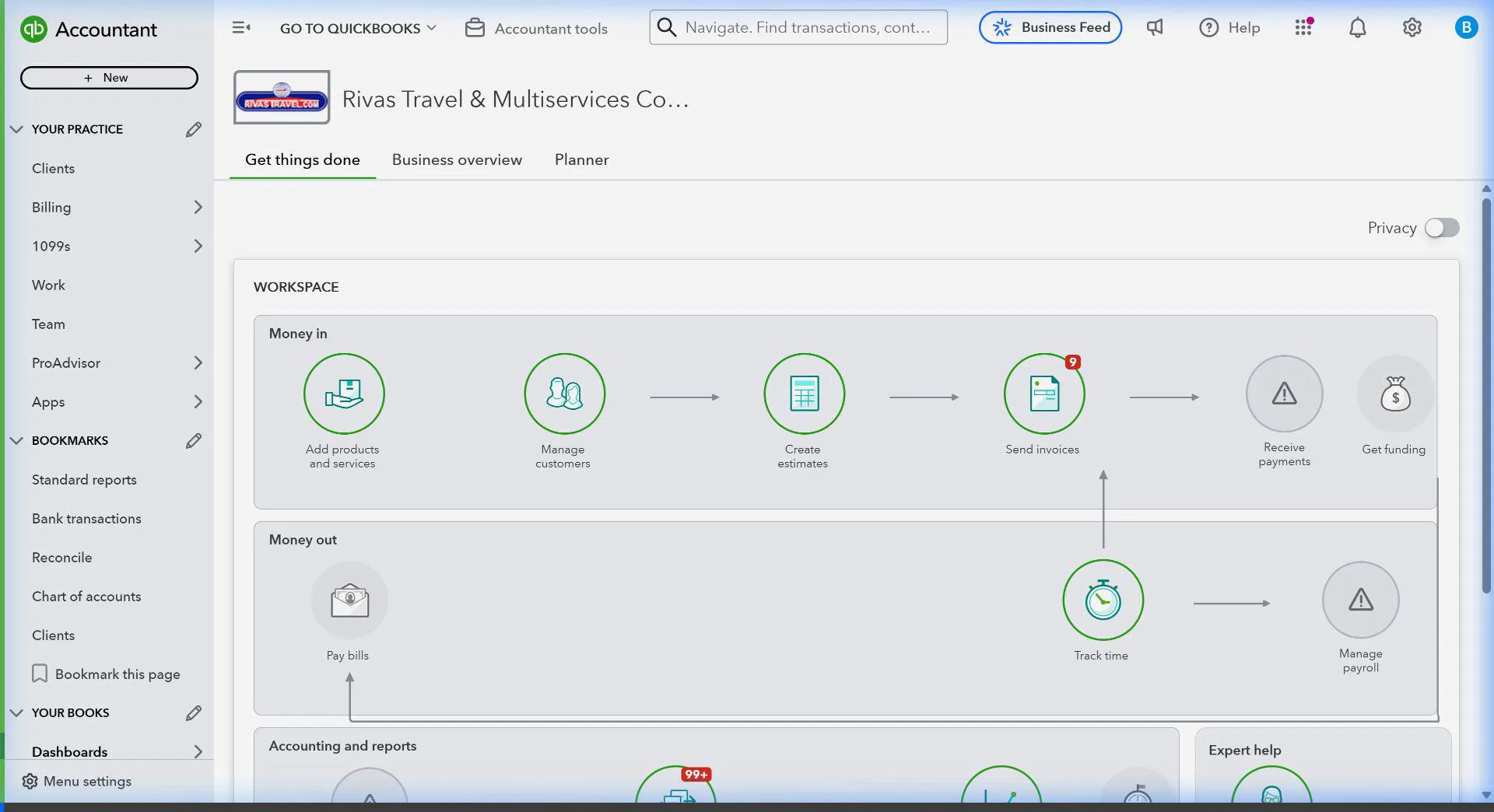
Task: Open Send invoices workflow icon
Action: [x=1043, y=394]
